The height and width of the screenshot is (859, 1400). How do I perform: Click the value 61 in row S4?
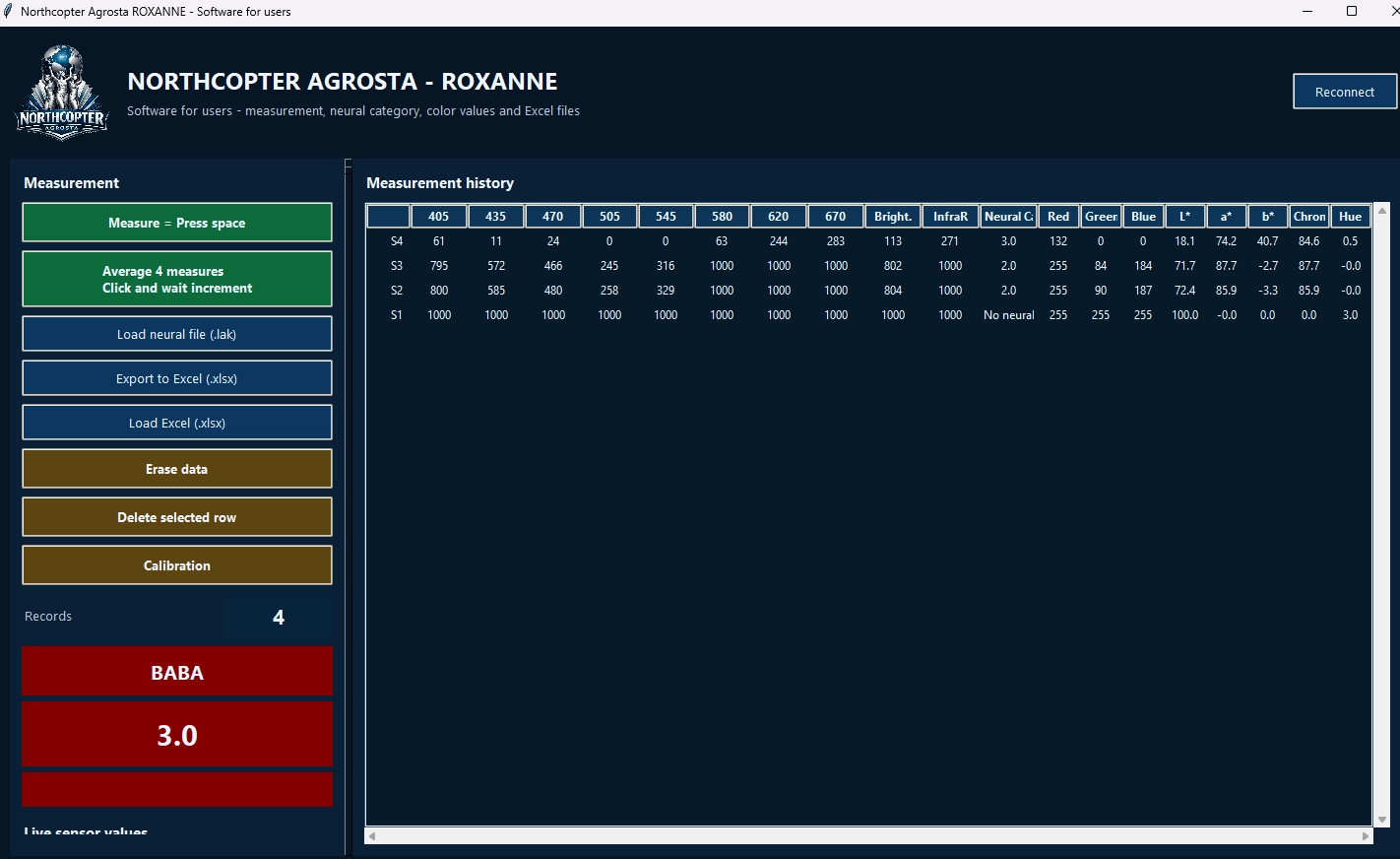(439, 241)
